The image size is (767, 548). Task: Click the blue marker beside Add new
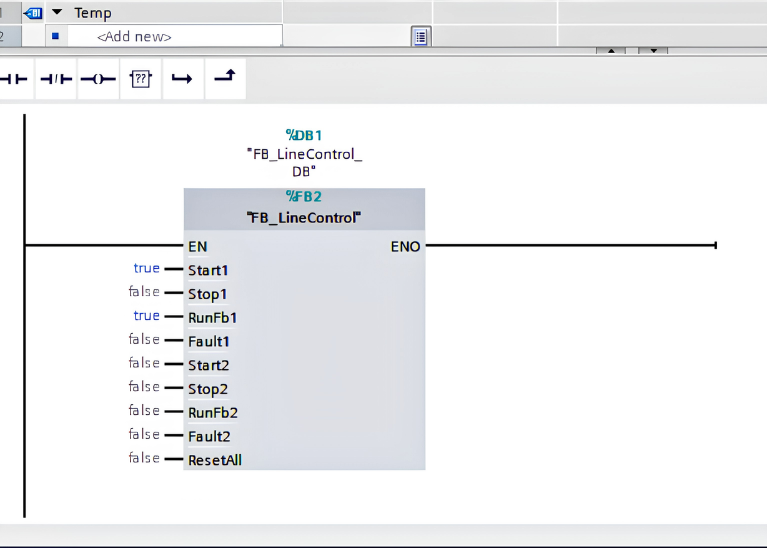pyautogui.click(x=55, y=36)
